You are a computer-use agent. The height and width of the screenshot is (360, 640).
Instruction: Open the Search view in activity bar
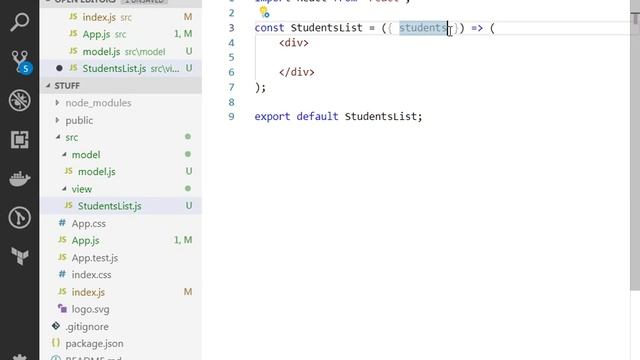(19, 22)
